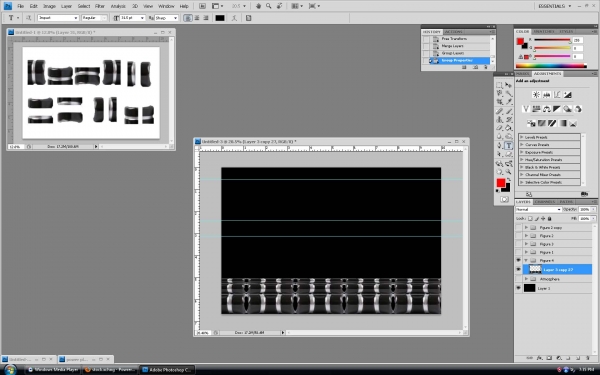Add a Gradient Map adjustment
Viewport: 600px width, 375px height.
coord(562,123)
